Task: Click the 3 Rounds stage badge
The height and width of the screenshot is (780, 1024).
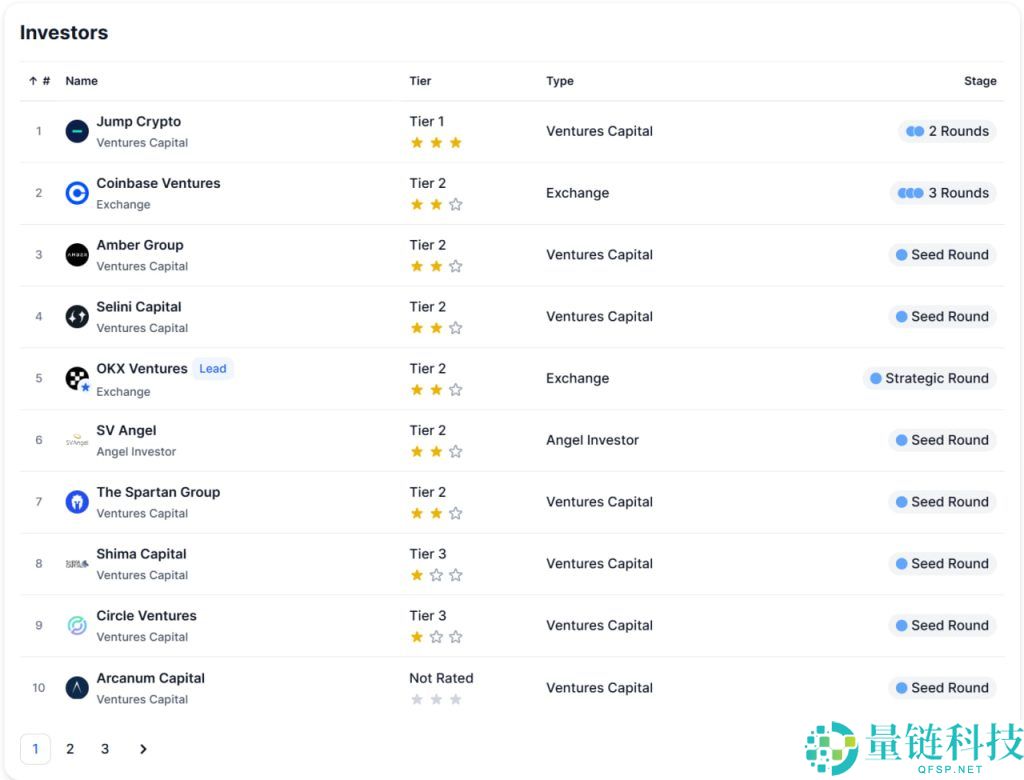Action: coord(943,193)
